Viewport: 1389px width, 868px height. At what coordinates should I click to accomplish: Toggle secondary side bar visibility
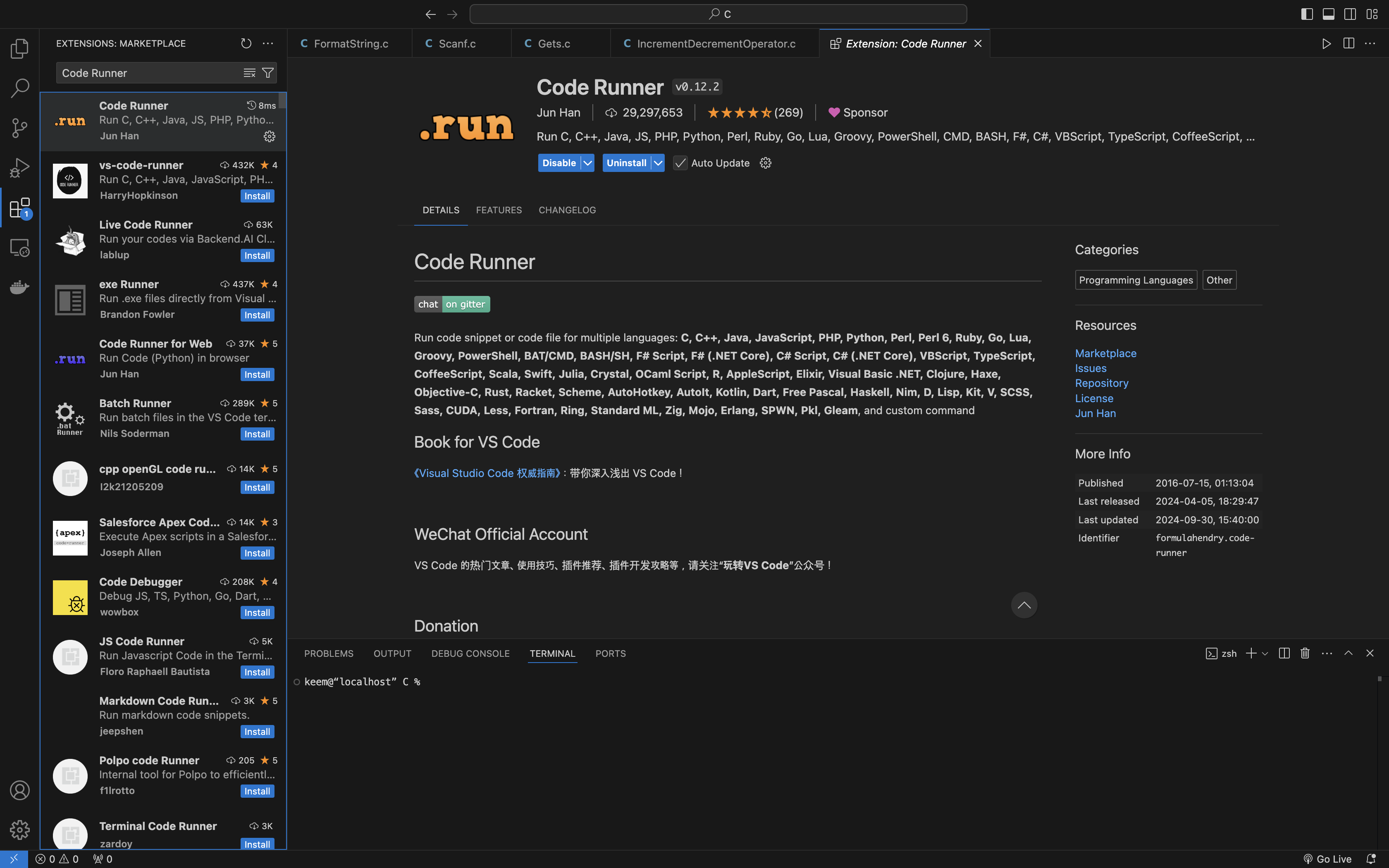[1350, 14]
